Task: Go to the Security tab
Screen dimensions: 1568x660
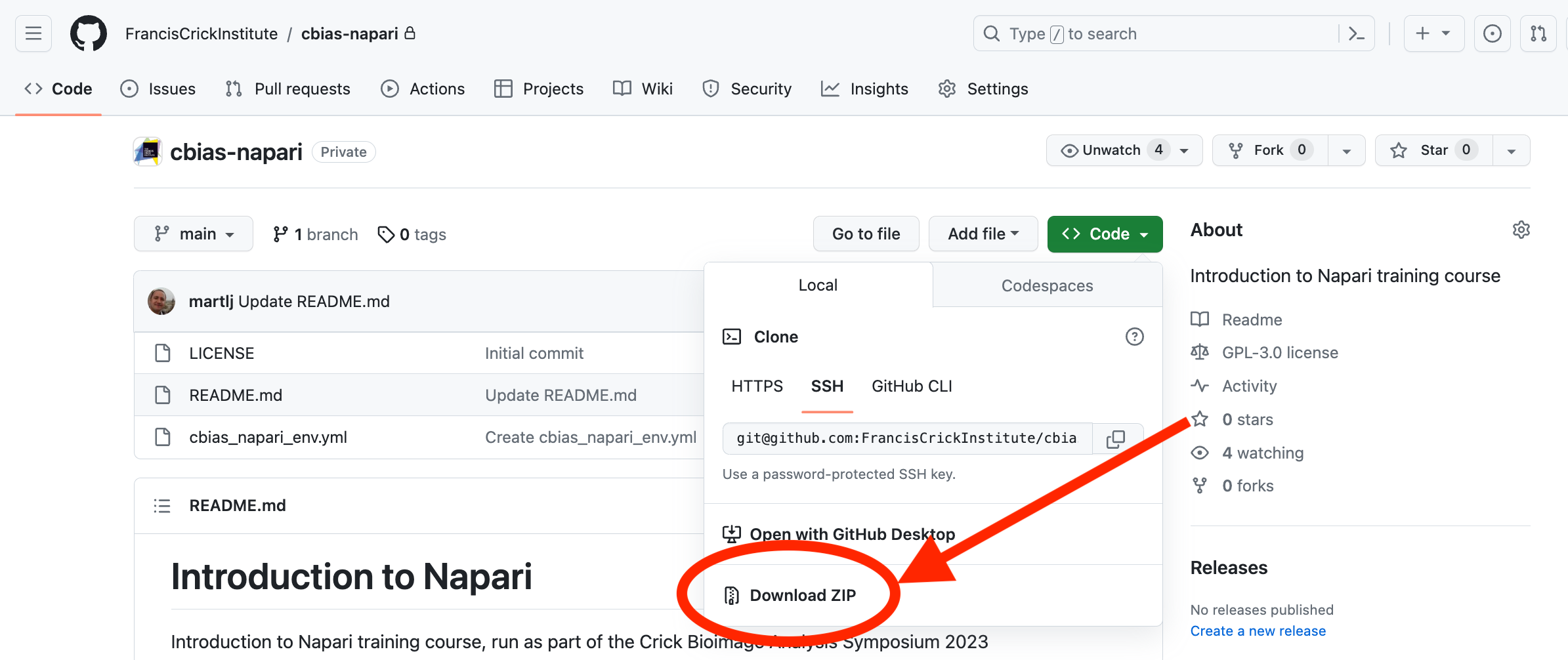Action: click(747, 89)
